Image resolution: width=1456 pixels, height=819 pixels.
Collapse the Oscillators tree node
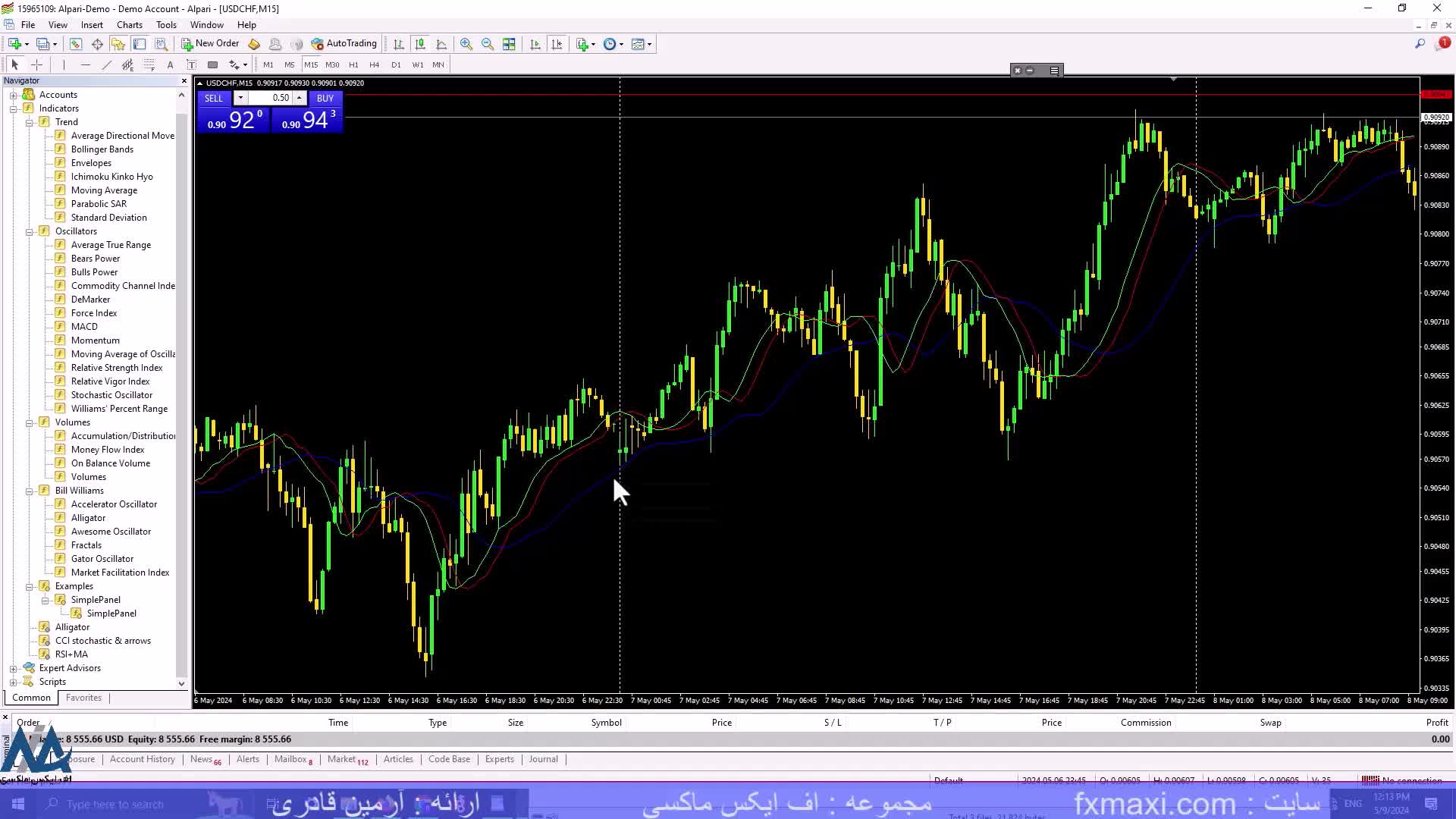(29, 231)
